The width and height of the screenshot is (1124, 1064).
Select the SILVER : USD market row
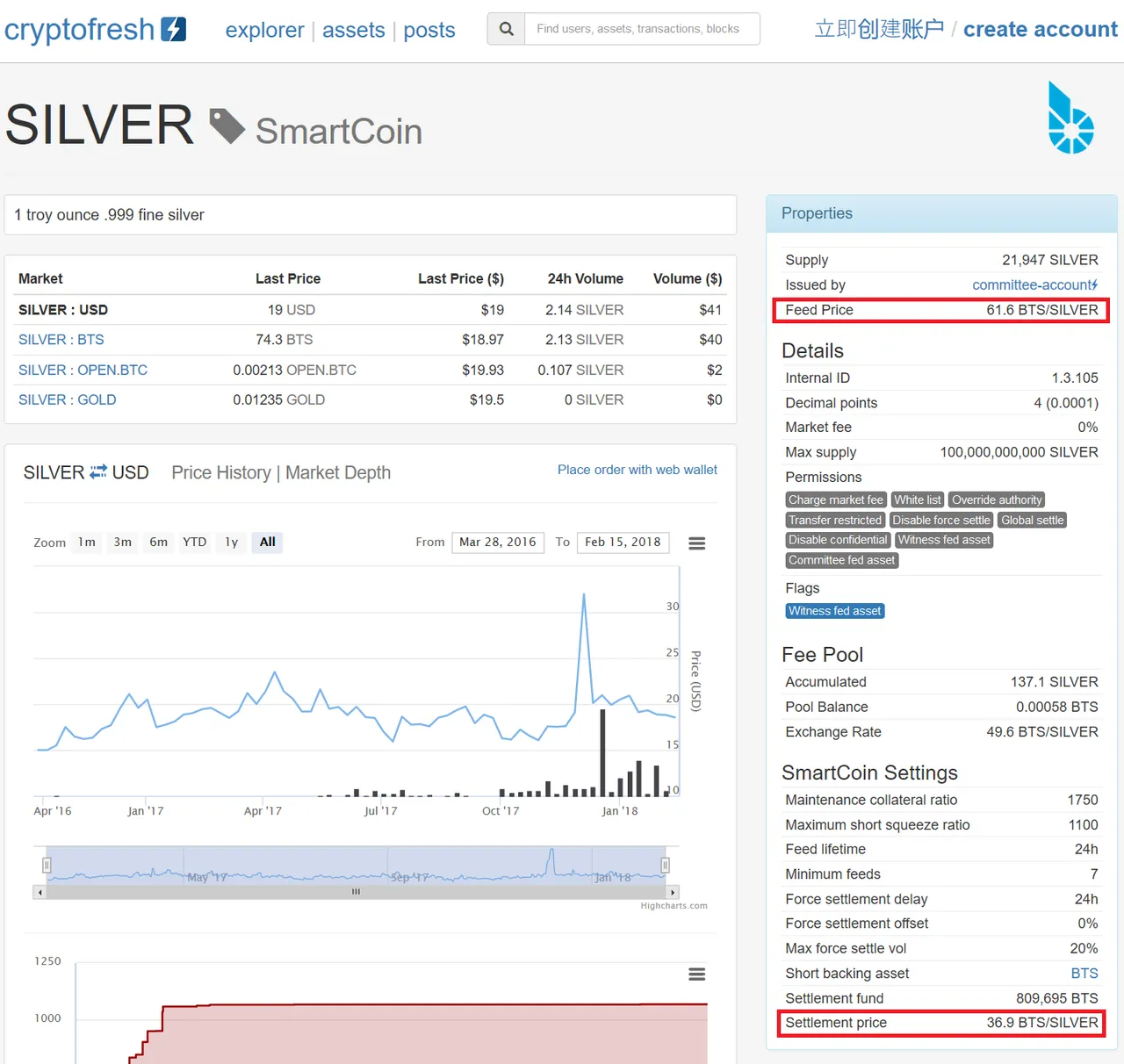[370, 310]
